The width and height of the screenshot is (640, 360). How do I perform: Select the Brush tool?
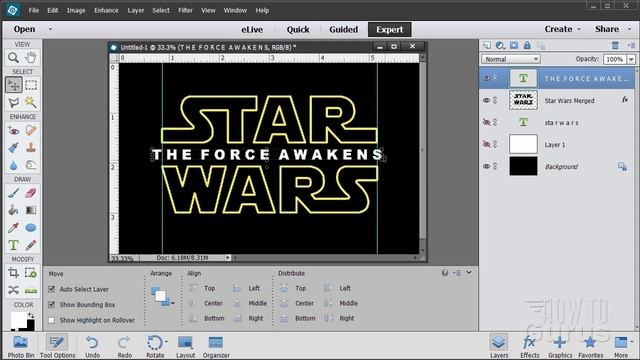tap(13, 193)
